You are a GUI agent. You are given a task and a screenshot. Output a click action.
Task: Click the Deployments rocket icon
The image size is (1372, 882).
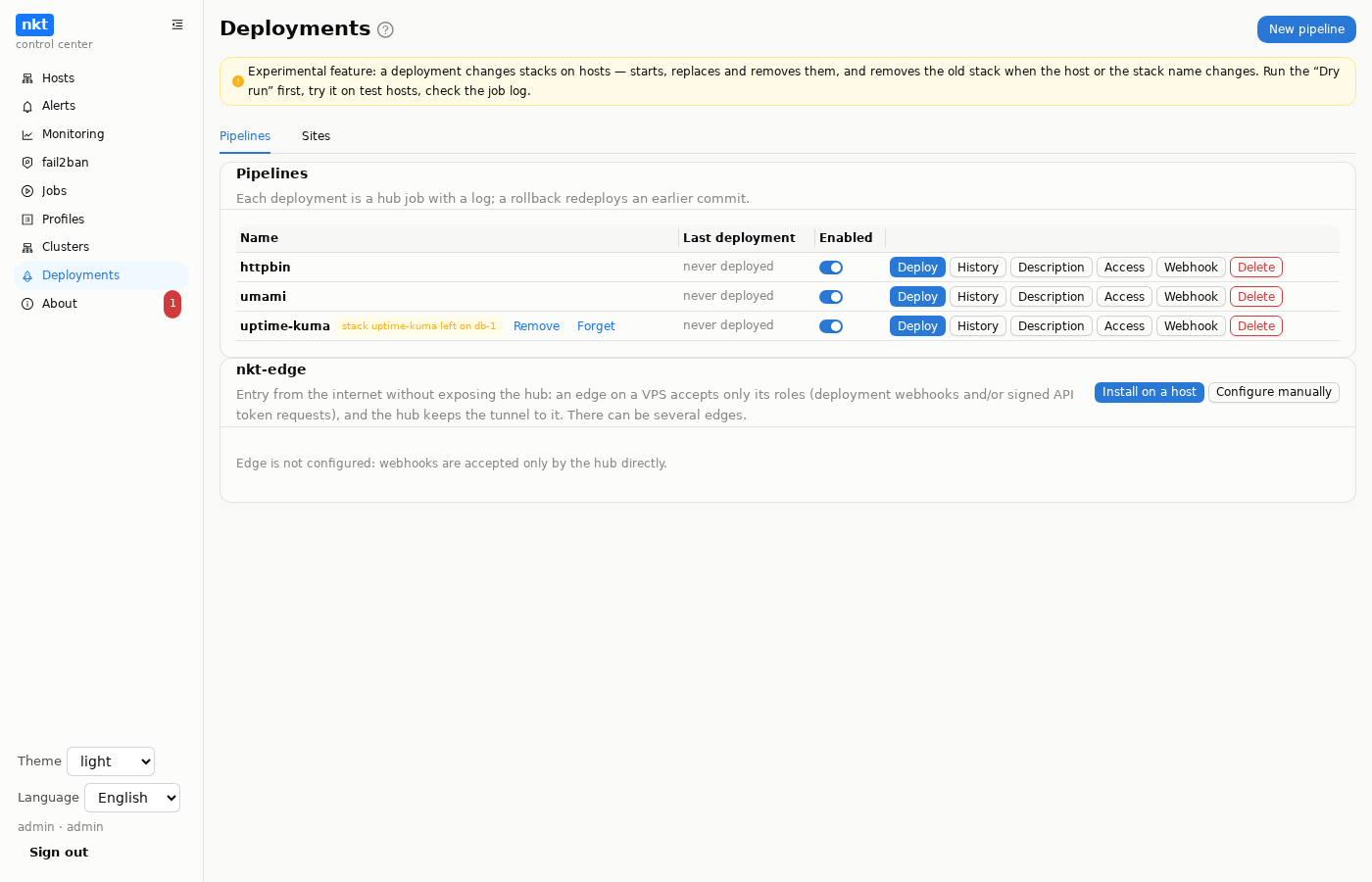click(x=27, y=275)
